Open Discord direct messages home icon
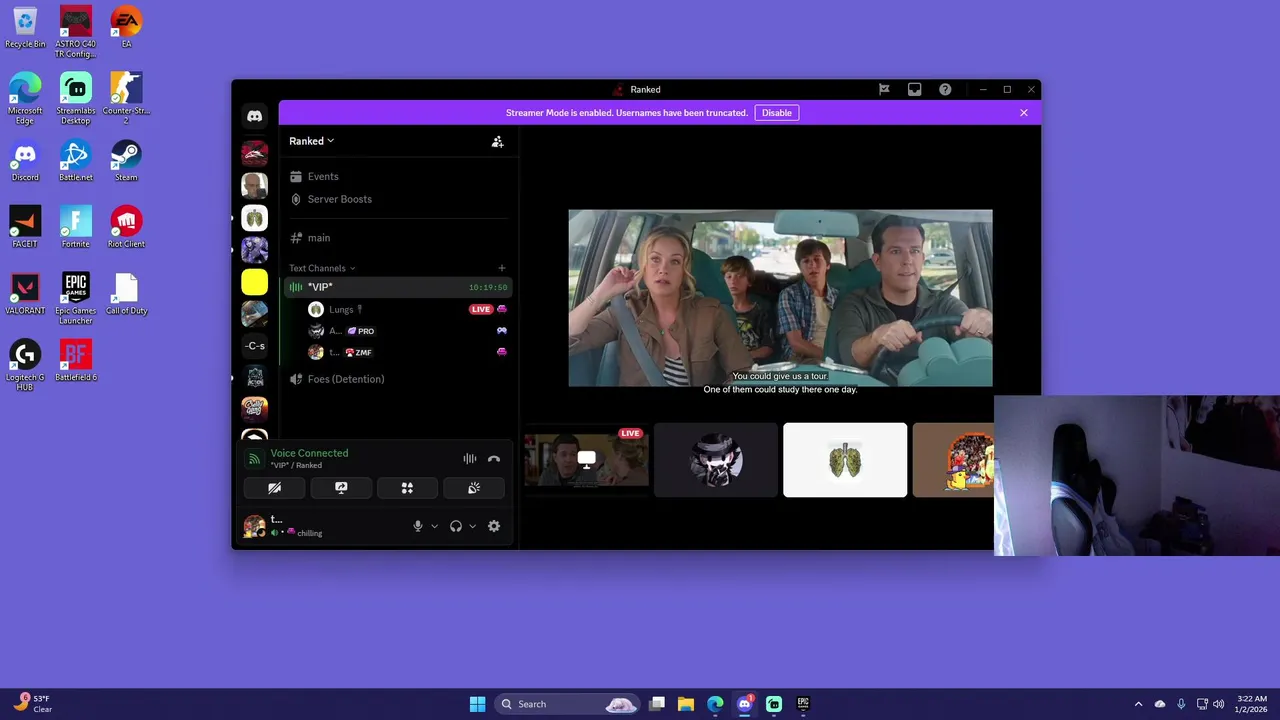1280x720 pixels. 254,116
